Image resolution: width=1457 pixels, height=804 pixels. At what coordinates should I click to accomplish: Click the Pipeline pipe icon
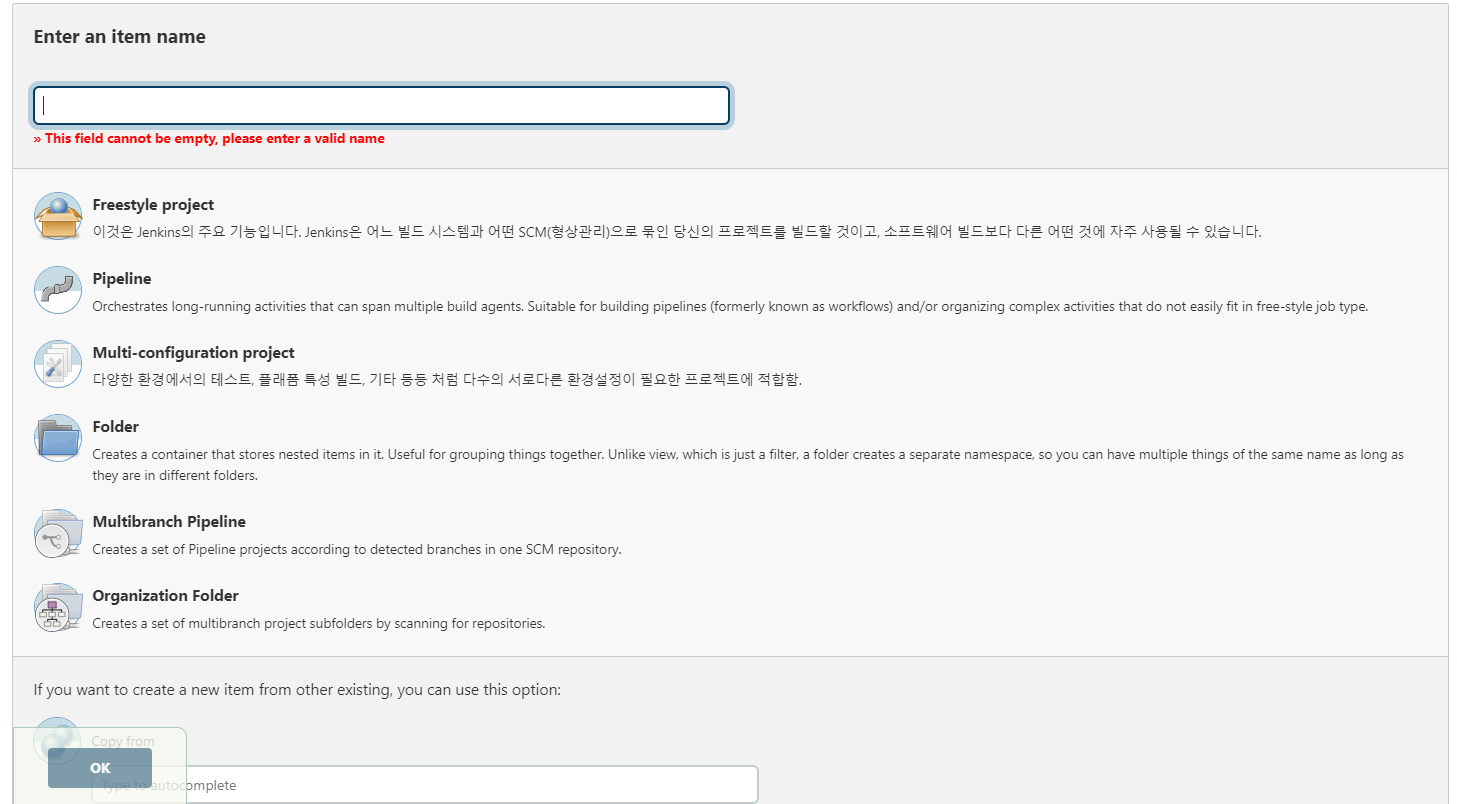coord(58,290)
